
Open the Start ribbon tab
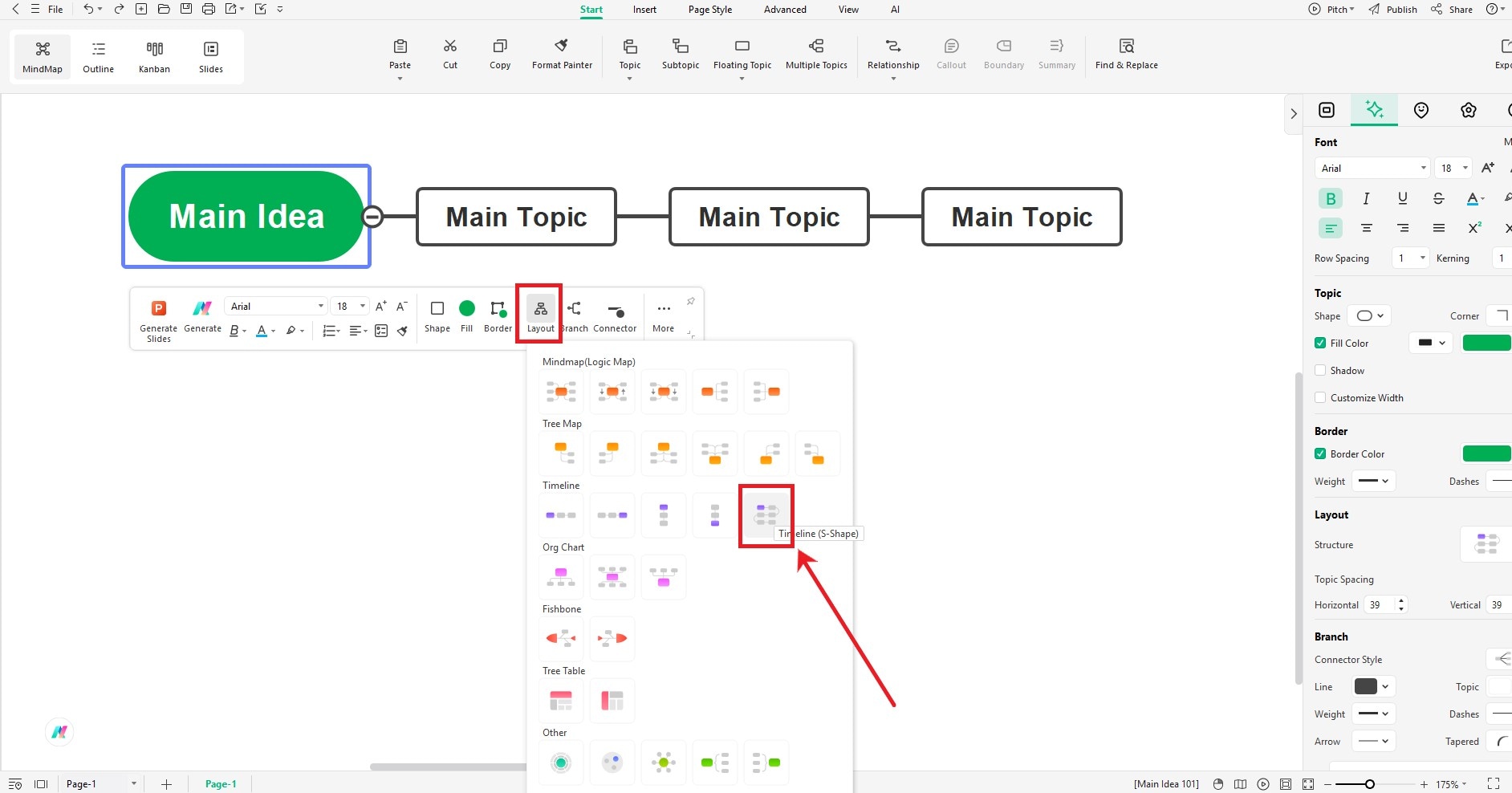[x=591, y=10]
